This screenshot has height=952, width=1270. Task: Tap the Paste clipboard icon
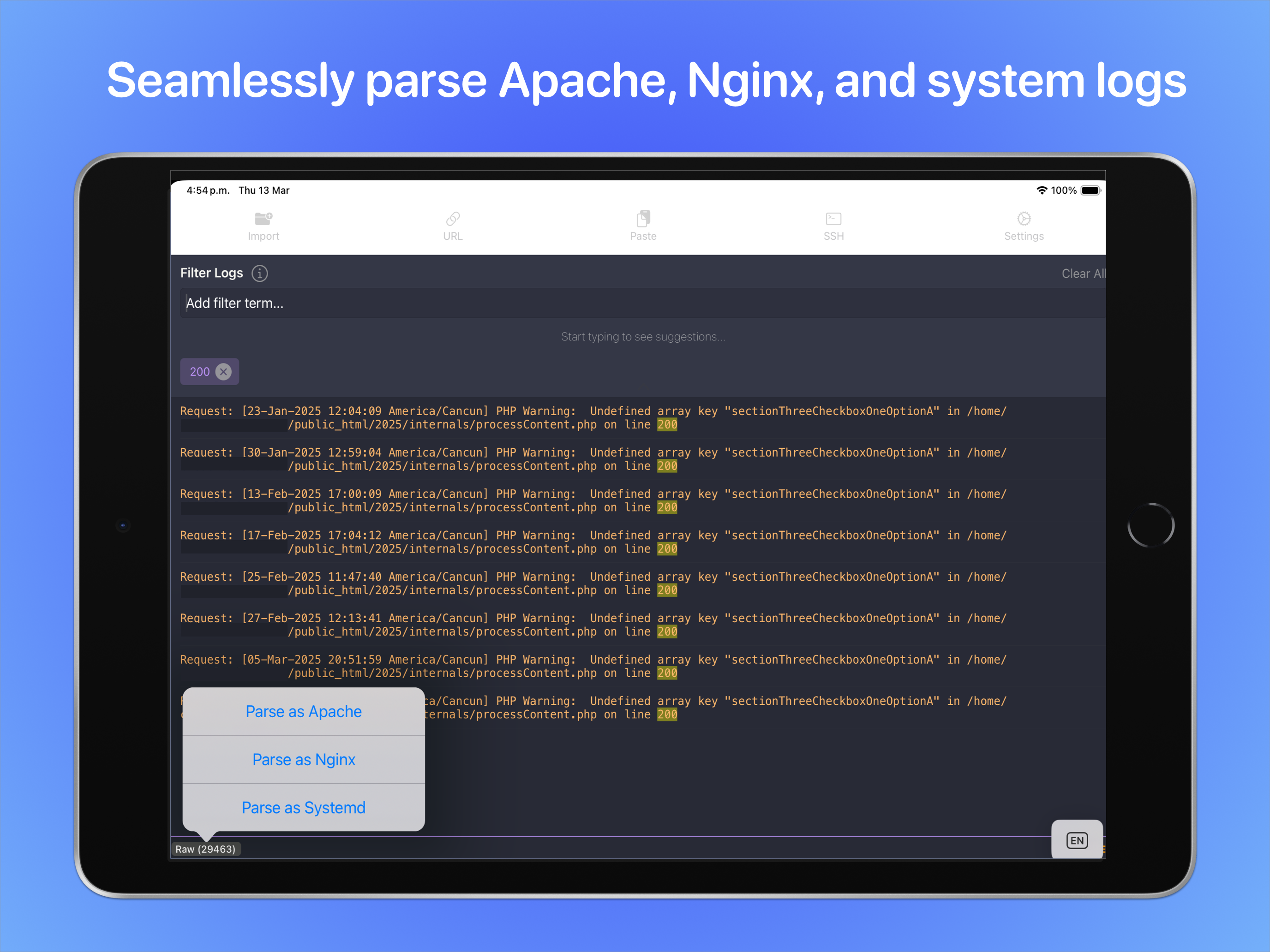[643, 219]
